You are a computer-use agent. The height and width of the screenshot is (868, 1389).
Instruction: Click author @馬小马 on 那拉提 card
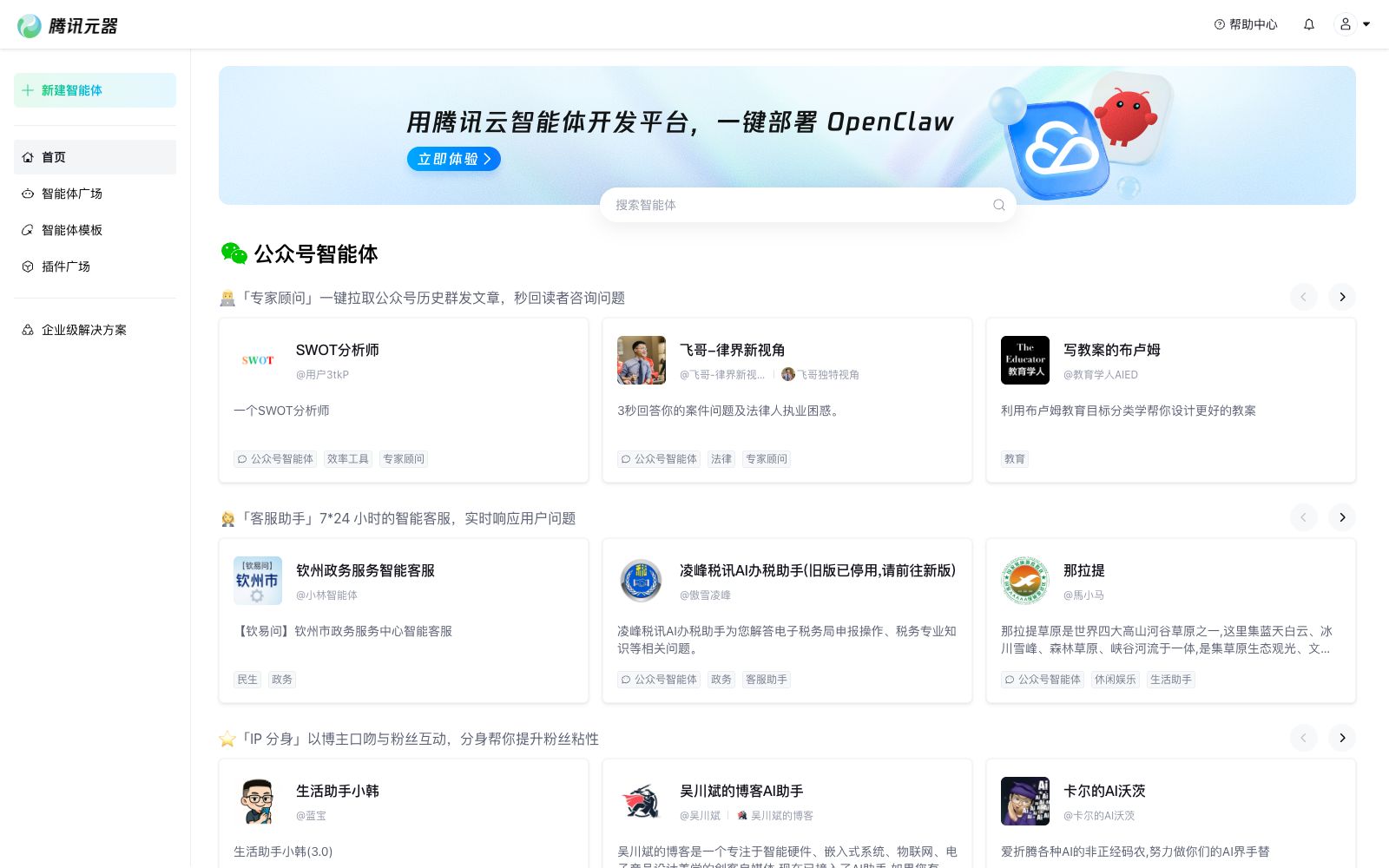pyautogui.click(x=1083, y=595)
